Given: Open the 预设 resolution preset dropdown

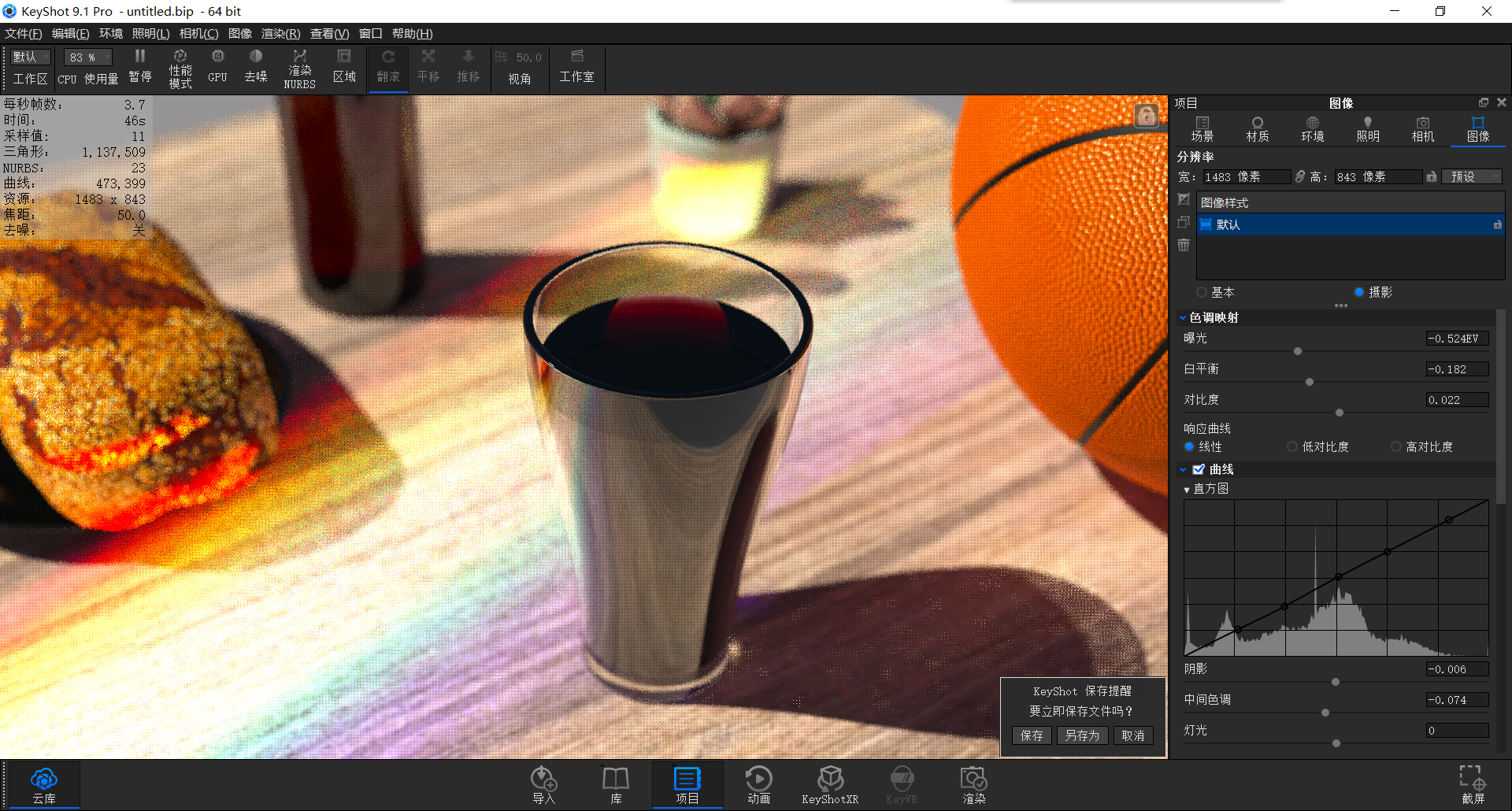Looking at the screenshot, I should (1472, 176).
